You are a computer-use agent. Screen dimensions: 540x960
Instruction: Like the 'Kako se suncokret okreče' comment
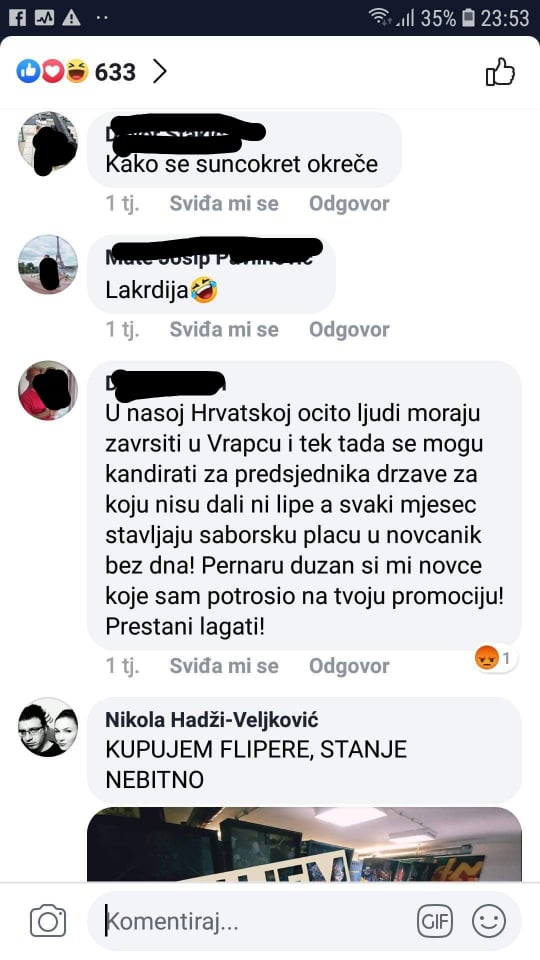click(x=224, y=203)
